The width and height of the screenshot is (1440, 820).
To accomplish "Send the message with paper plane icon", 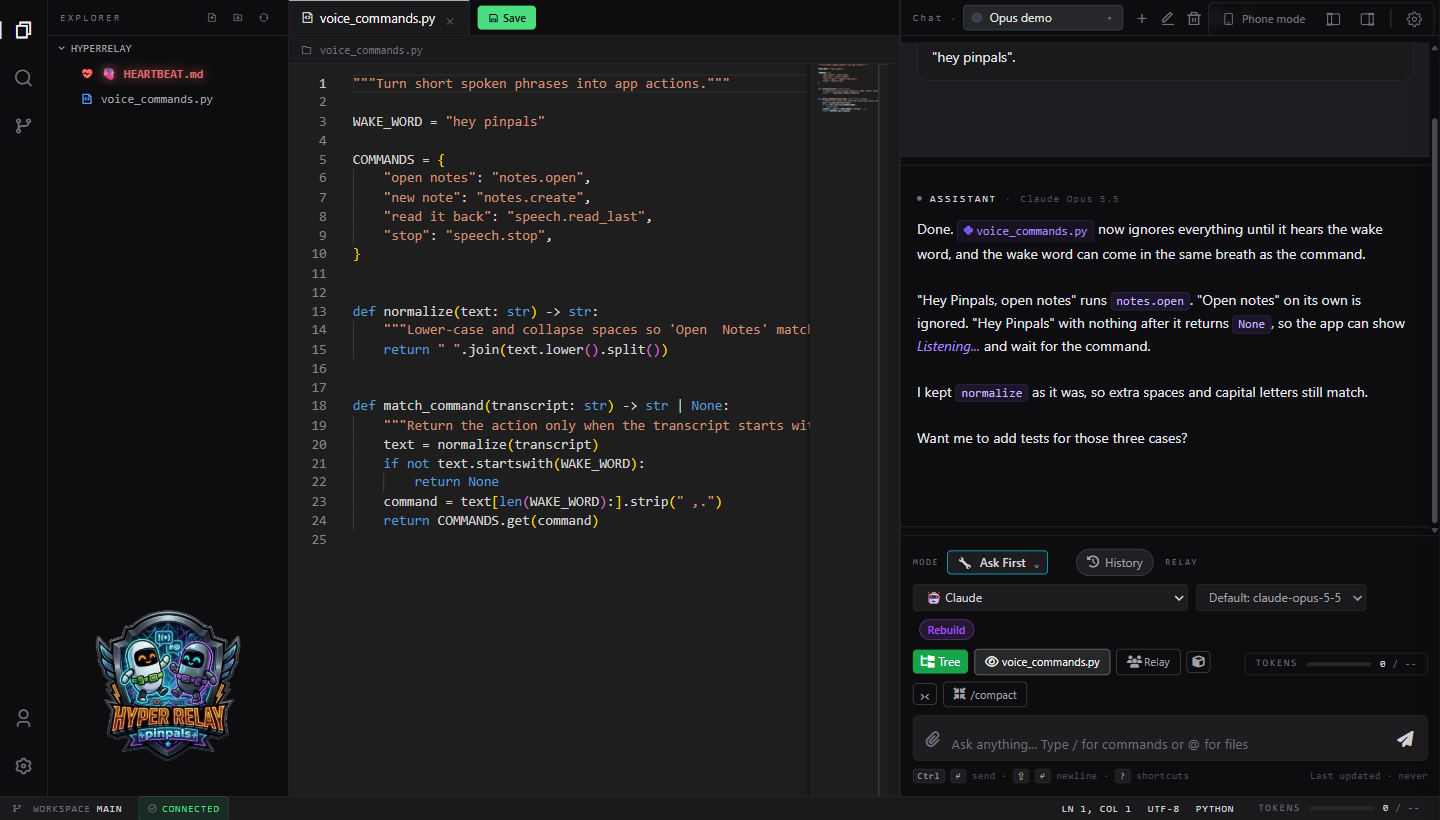I will pos(1406,739).
